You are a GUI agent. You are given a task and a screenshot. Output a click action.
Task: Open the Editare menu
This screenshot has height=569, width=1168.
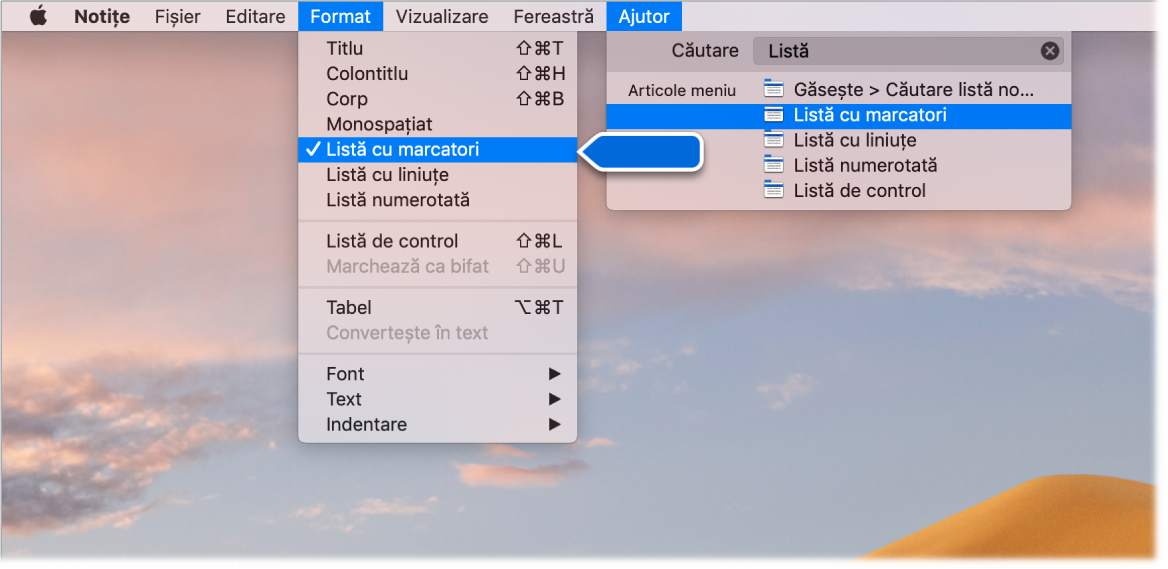coord(256,16)
